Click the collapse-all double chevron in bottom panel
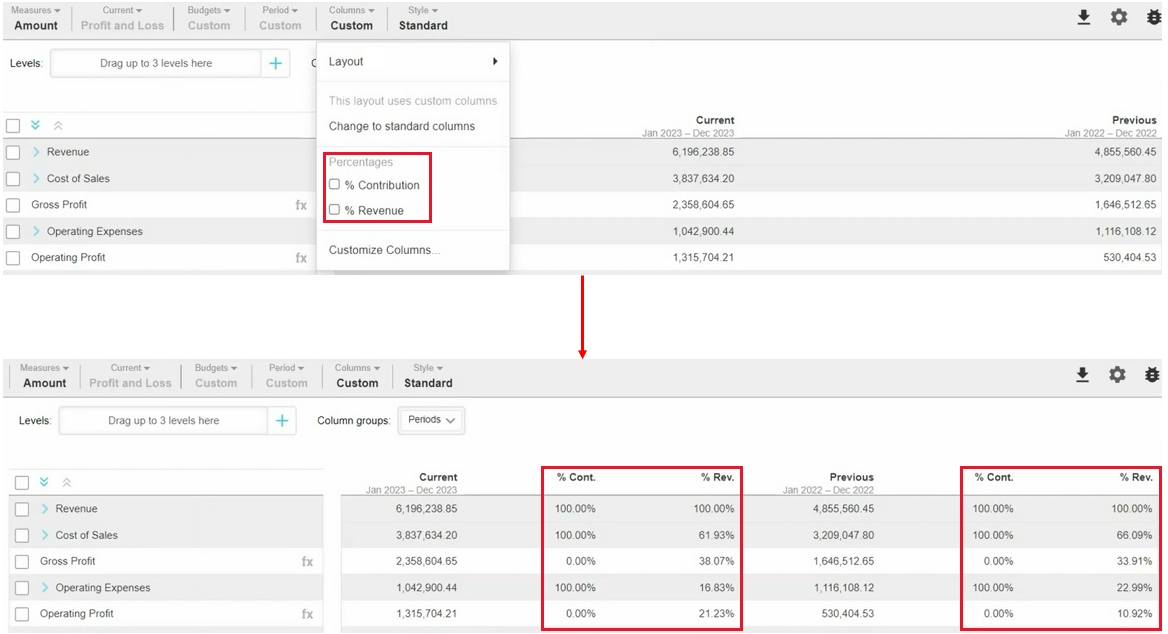Image resolution: width=1168 pixels, height=634 pixels. tap(67, 482)
